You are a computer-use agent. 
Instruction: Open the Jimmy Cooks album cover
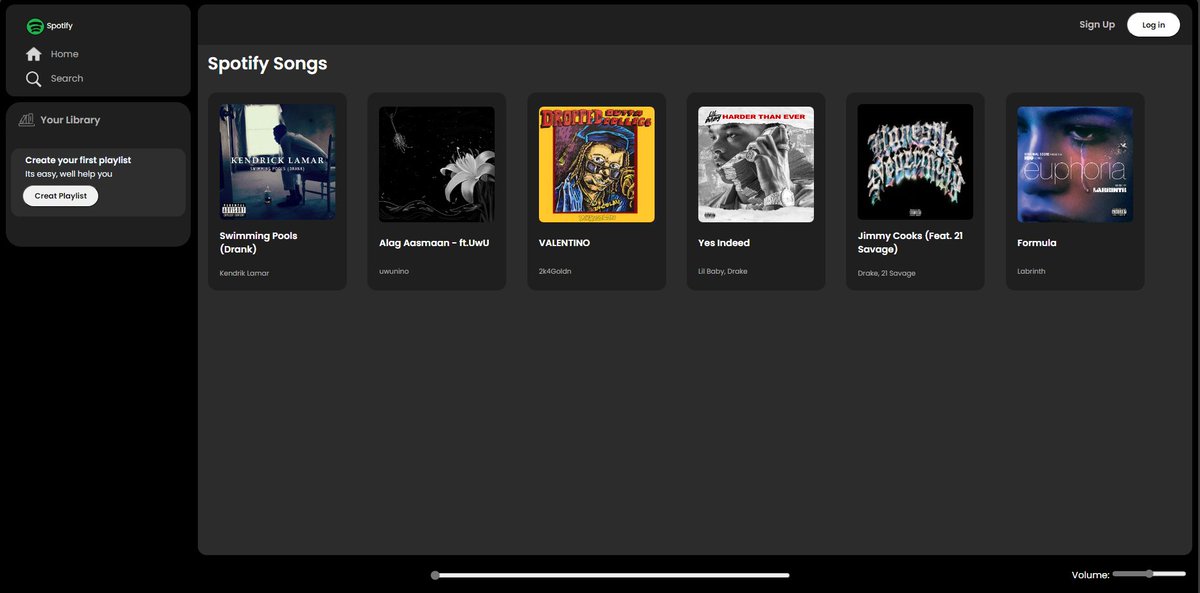tap(915, 162)
